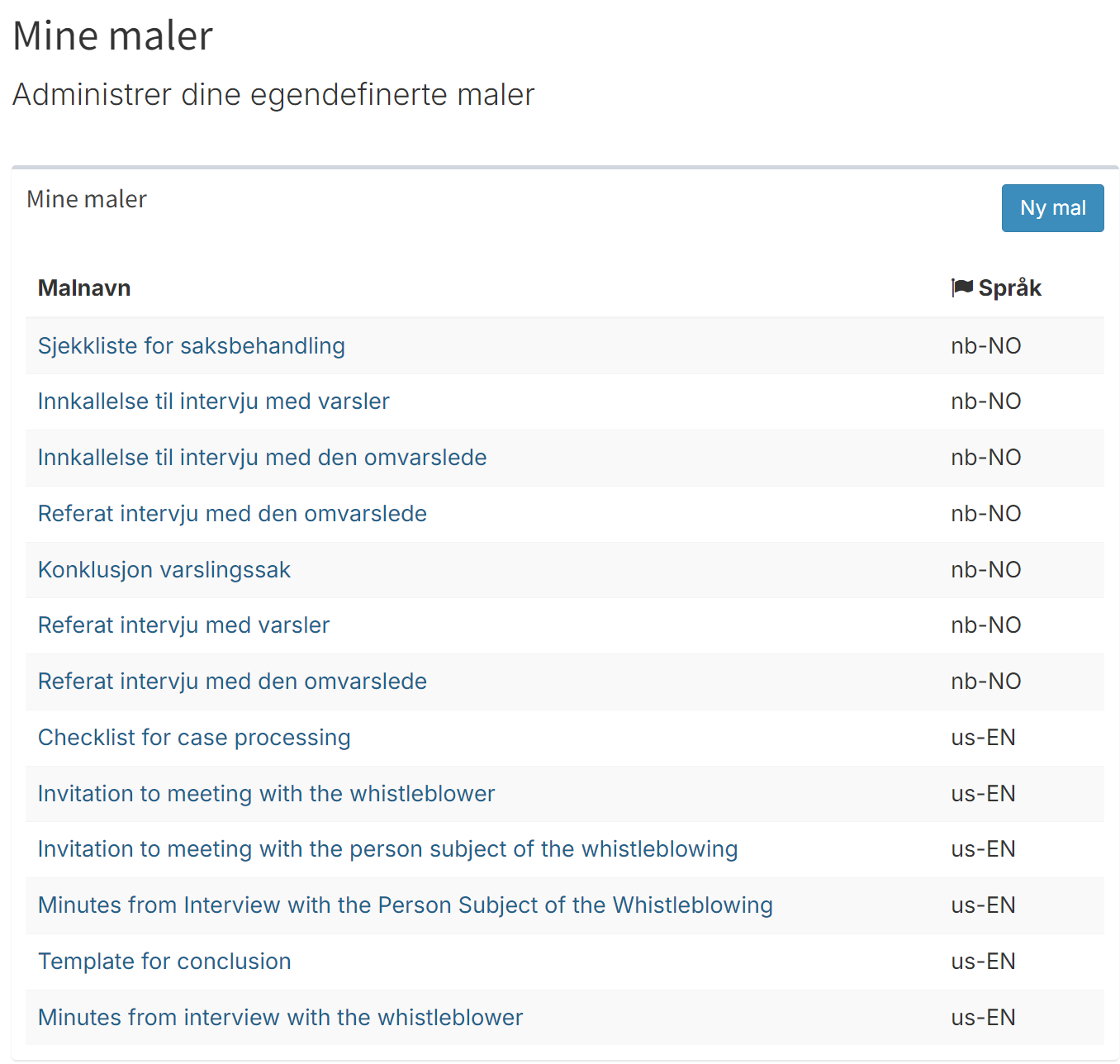Open Checklist for case processing template
The image size is (1120, 1064).
[x=194, y=738]
